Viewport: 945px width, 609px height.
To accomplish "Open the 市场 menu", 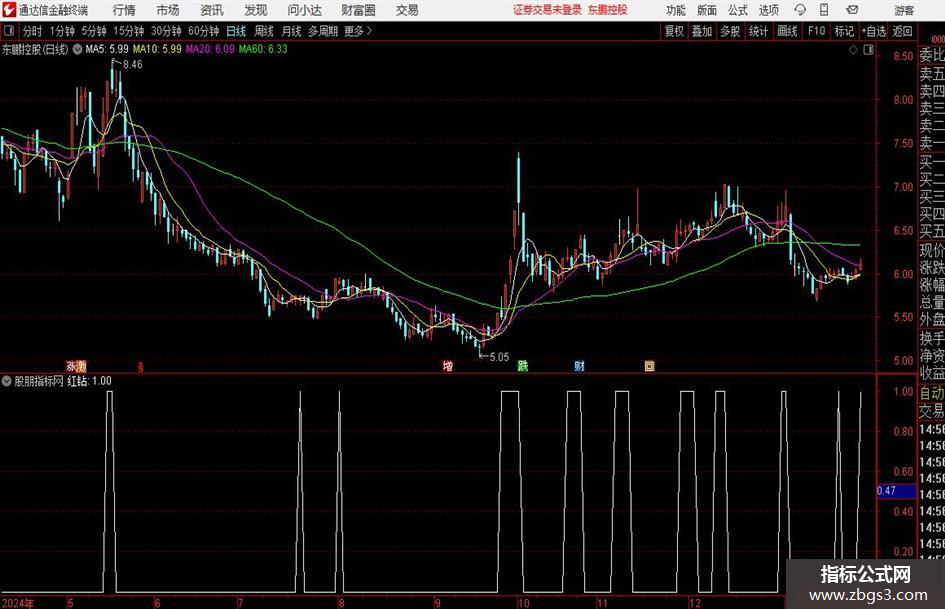I will (168, 10).
